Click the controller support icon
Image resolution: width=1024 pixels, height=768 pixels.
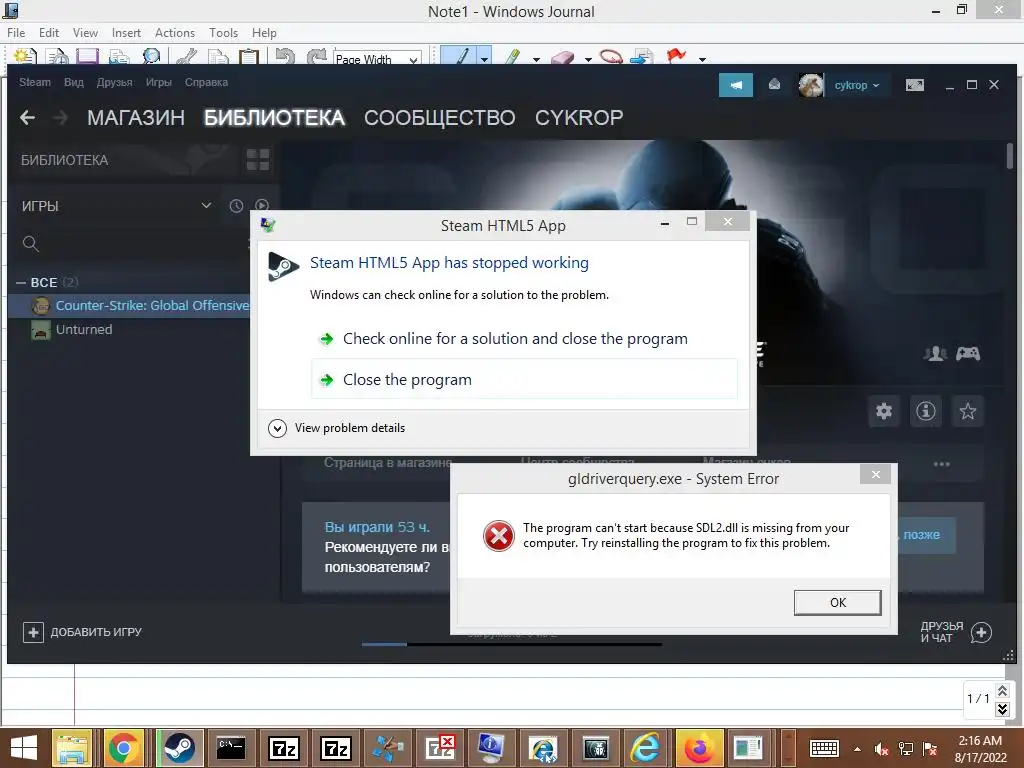968,354
